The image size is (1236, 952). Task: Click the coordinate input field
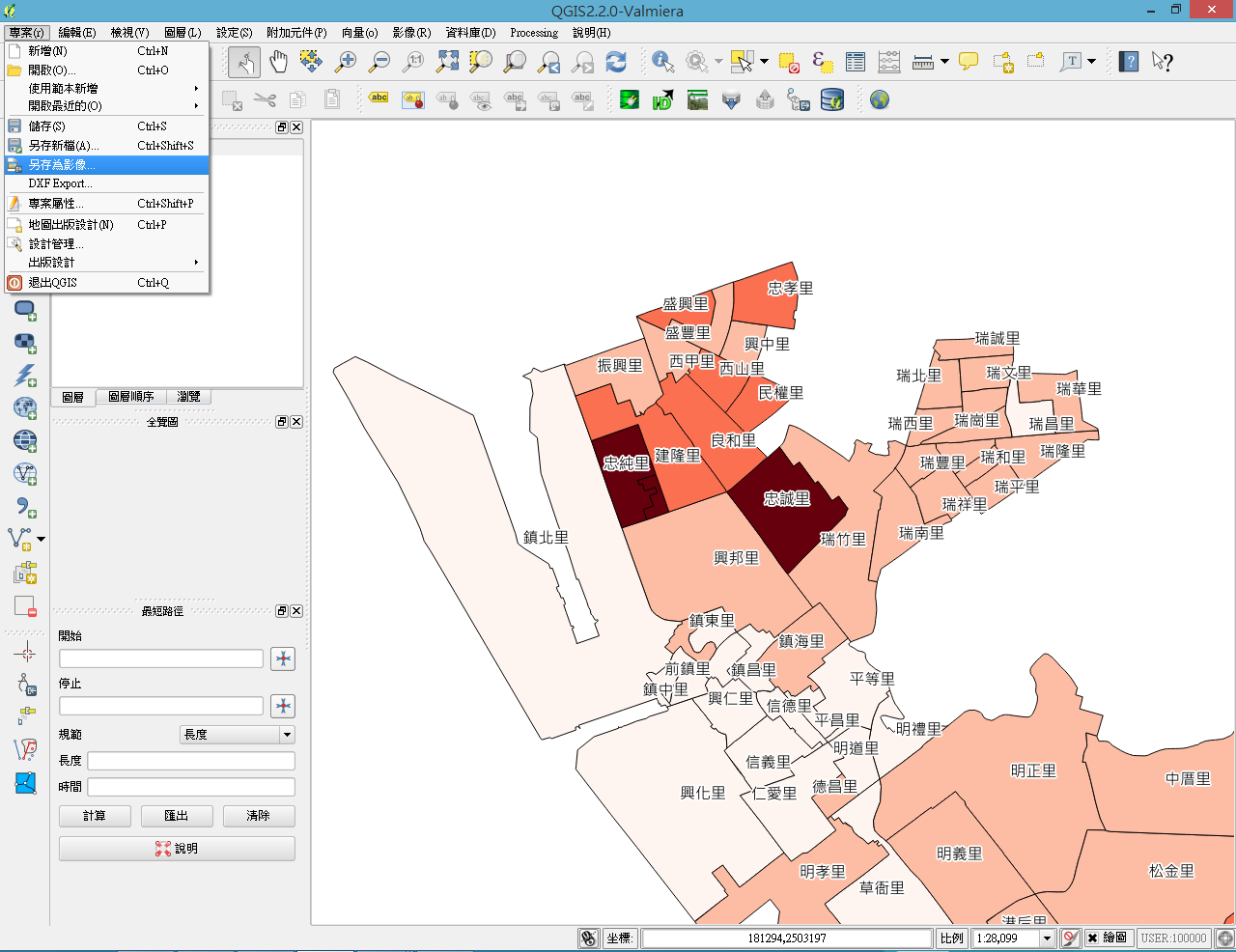point(786,938)
